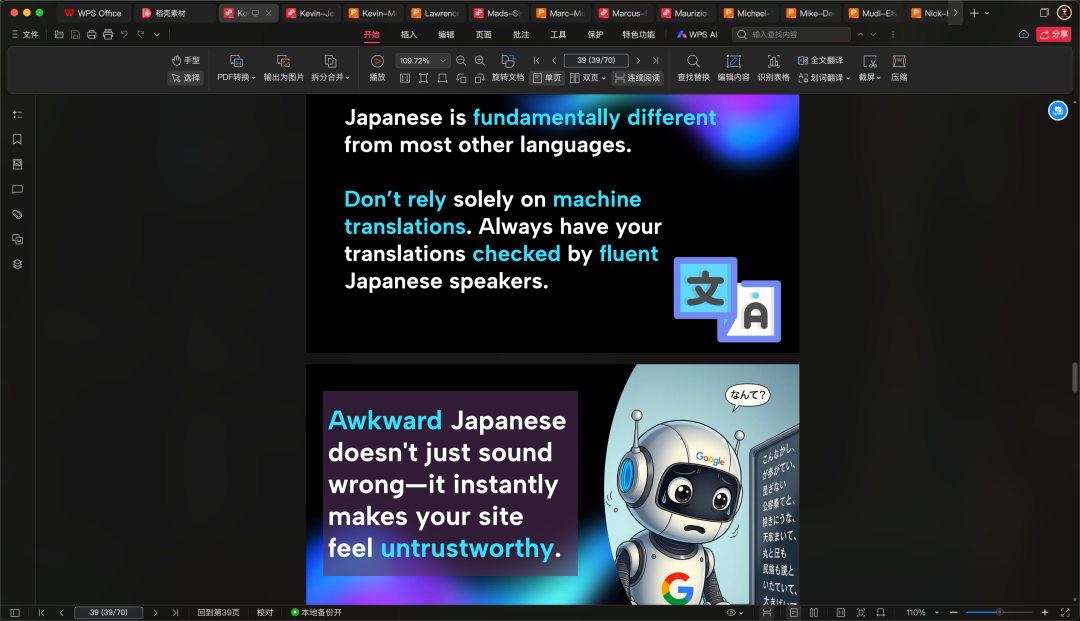The width and height of the screenshot is (1080, 621).
Task: Switch to the Michael document tab
Action: [747, 13]
